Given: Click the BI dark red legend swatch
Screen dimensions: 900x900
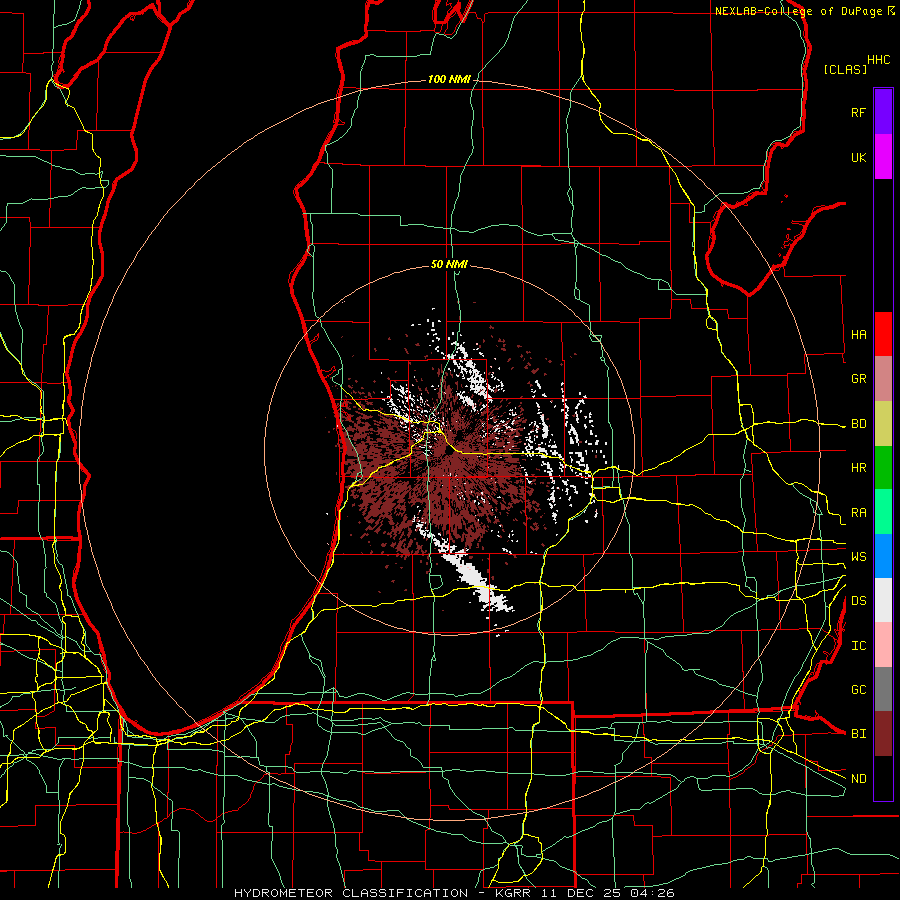Looking at the screenshot, I should (883, 734).
